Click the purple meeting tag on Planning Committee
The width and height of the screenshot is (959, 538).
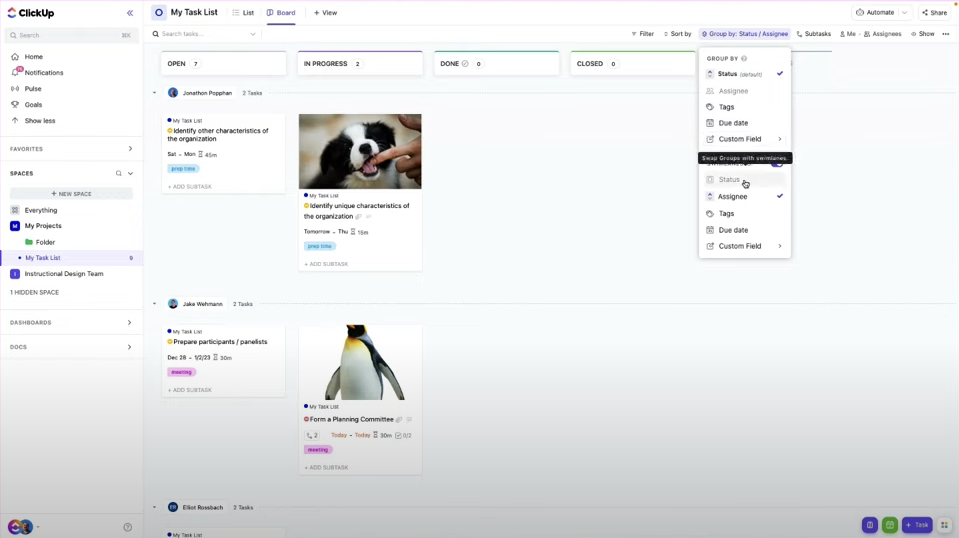(317, 450)
